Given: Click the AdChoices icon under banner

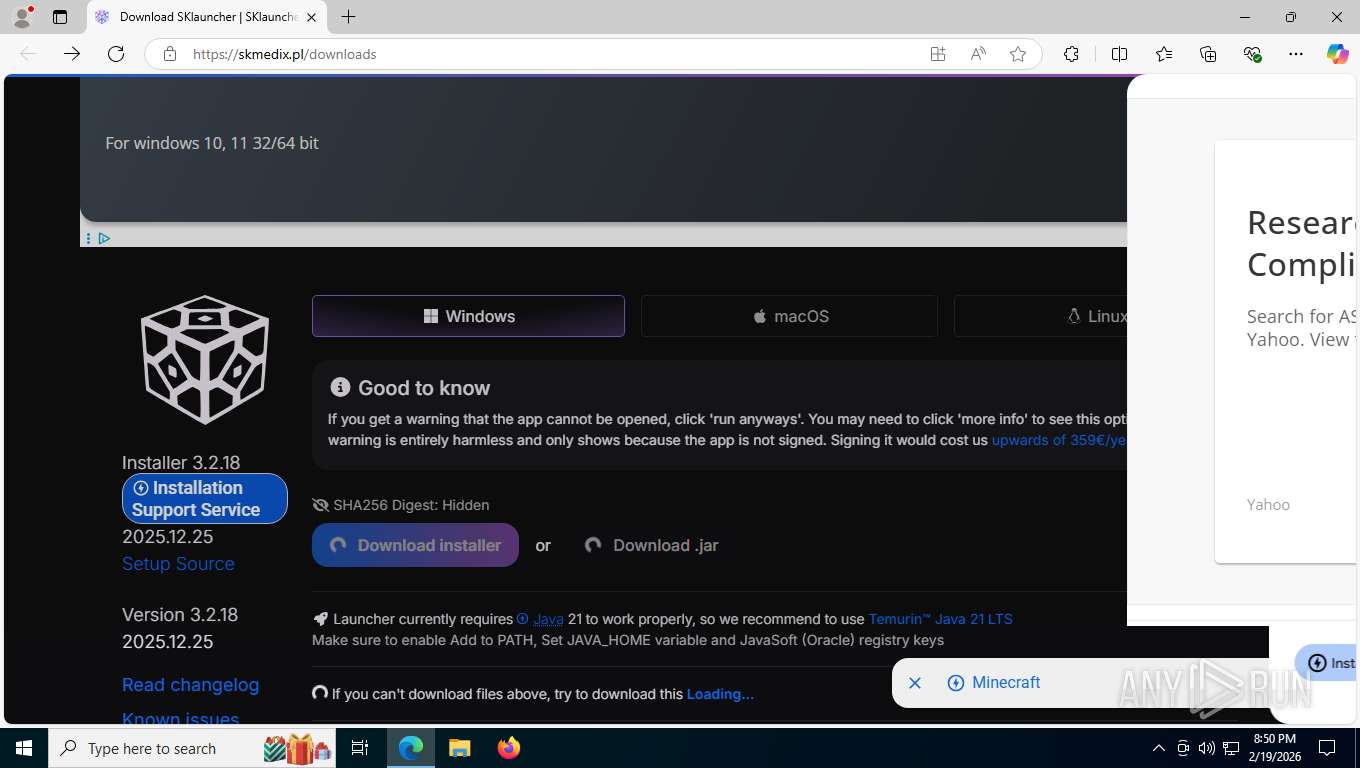Looking at the screenshot, I should coord(104,238).
